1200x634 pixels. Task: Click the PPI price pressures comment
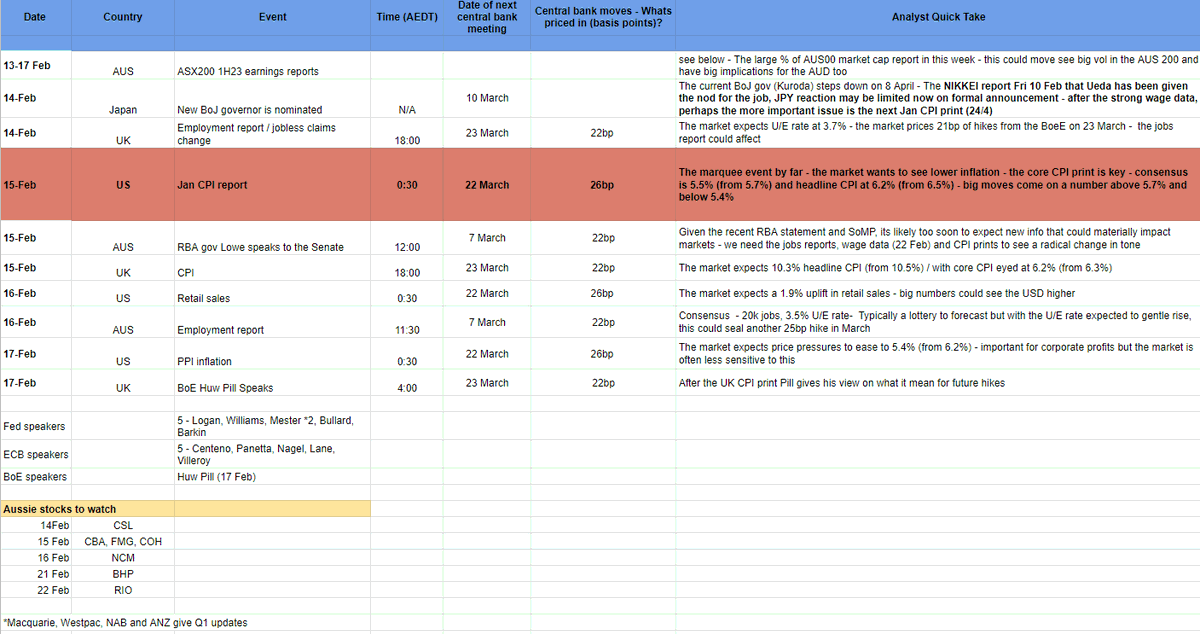coord(937,354)
